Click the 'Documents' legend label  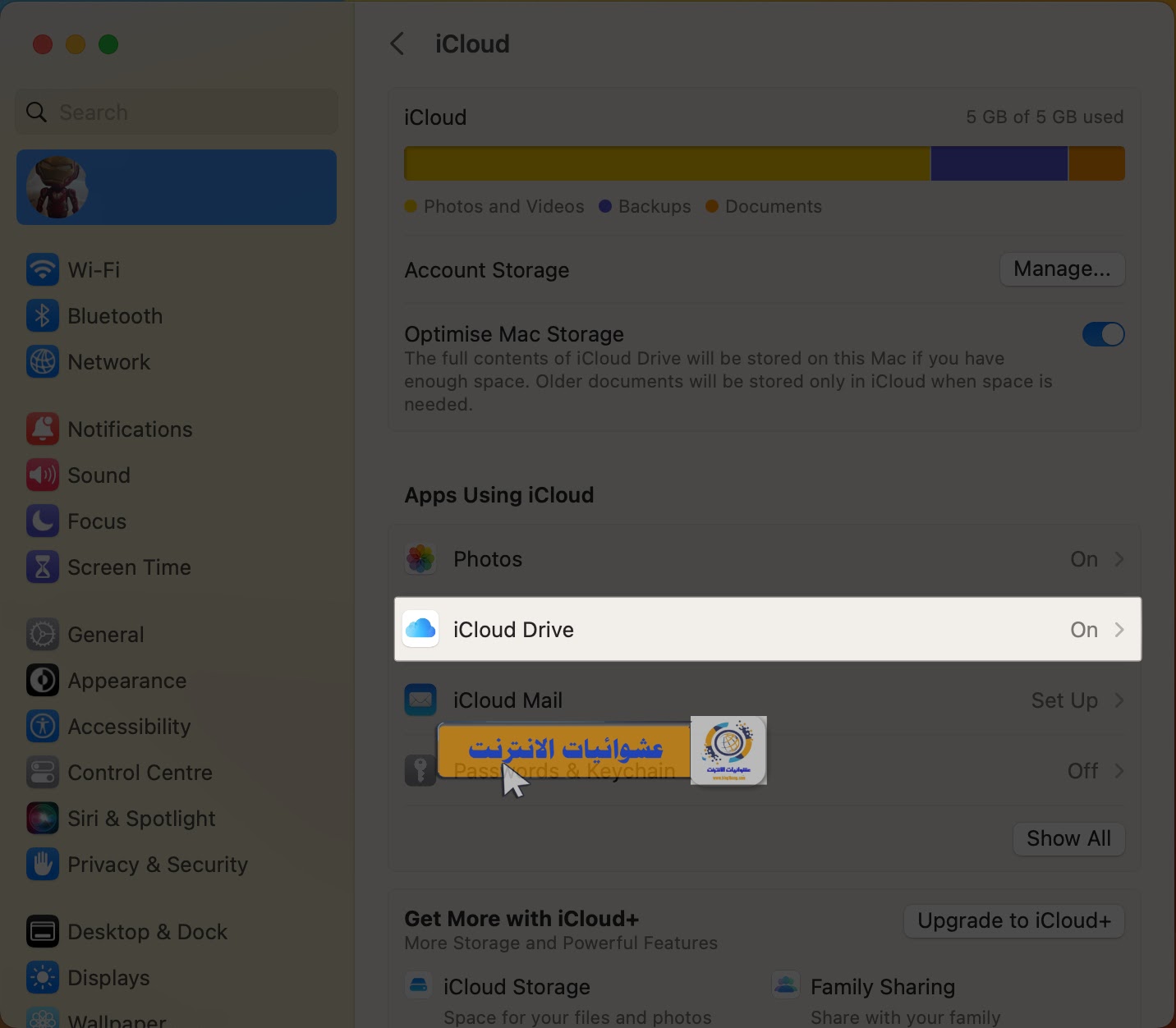tap(773, 206)
